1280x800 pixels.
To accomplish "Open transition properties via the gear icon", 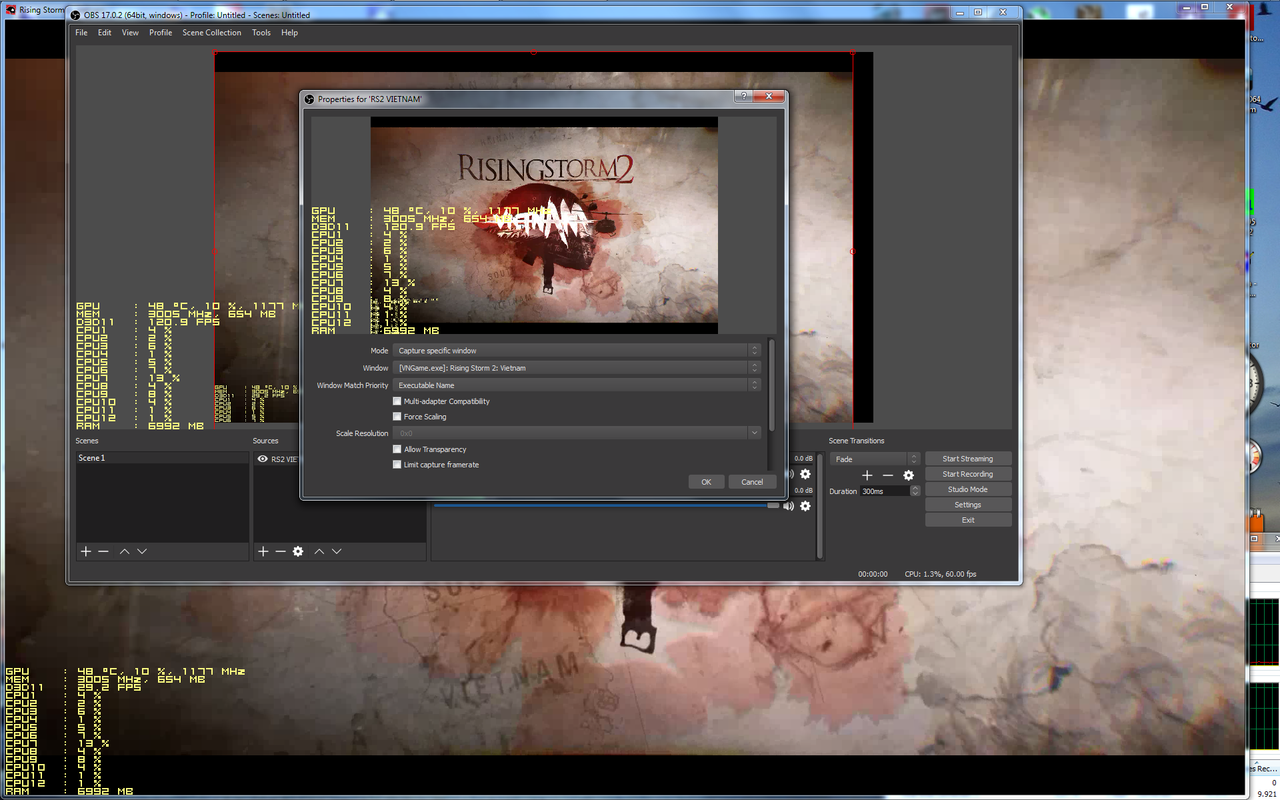I will 908,476.
